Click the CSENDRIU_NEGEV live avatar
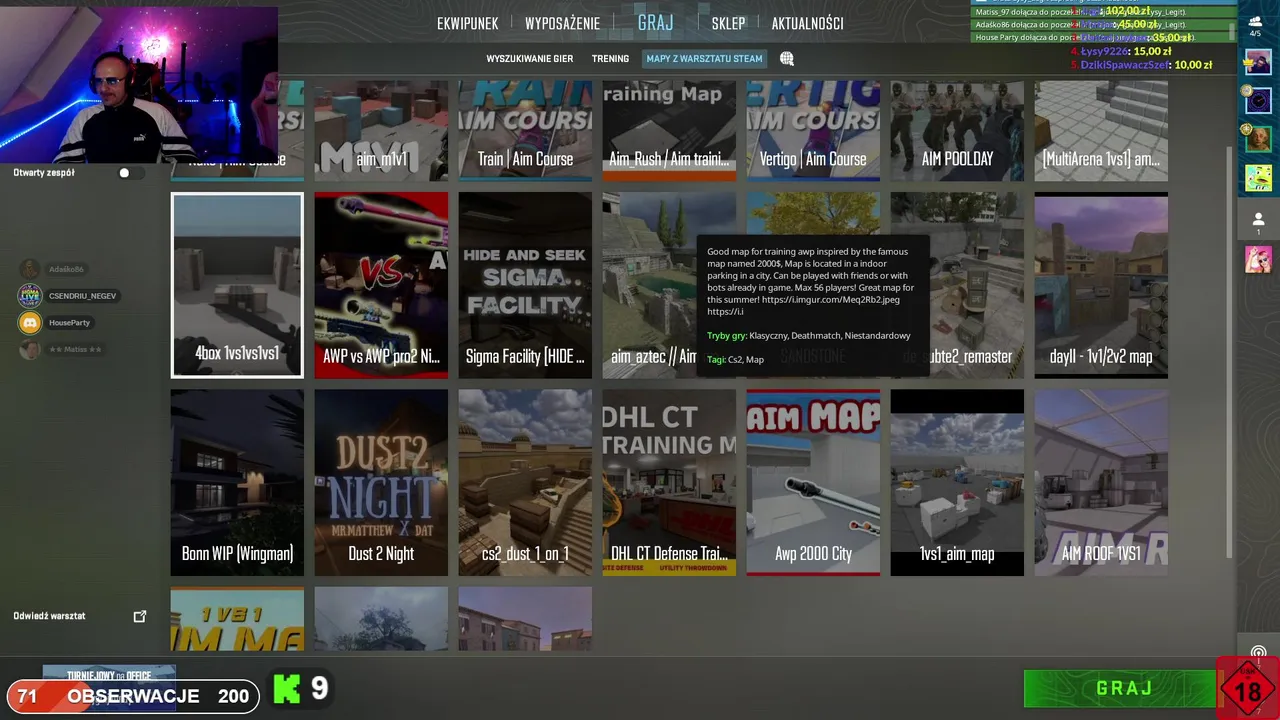The width and height of the screenshot is (1280, 720). (30, 296)
